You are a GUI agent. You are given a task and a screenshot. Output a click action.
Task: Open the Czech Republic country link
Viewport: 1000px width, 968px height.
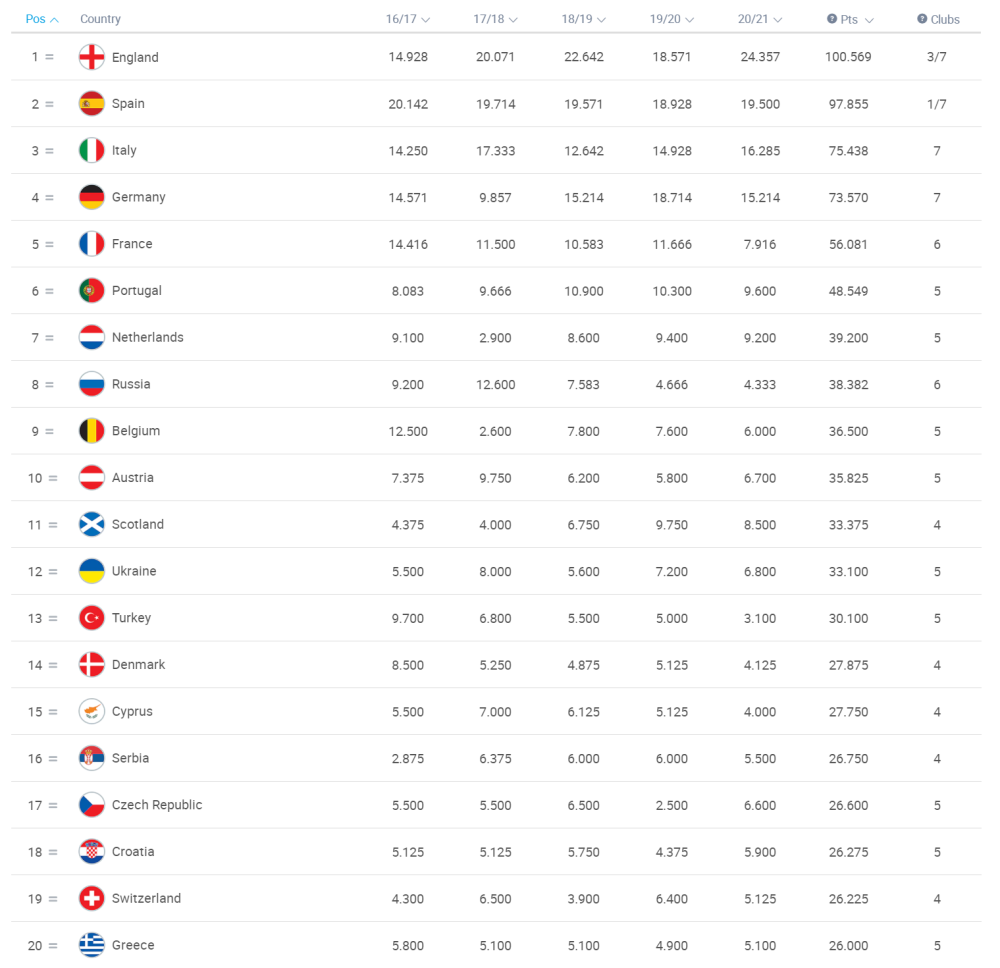[157, 805]
